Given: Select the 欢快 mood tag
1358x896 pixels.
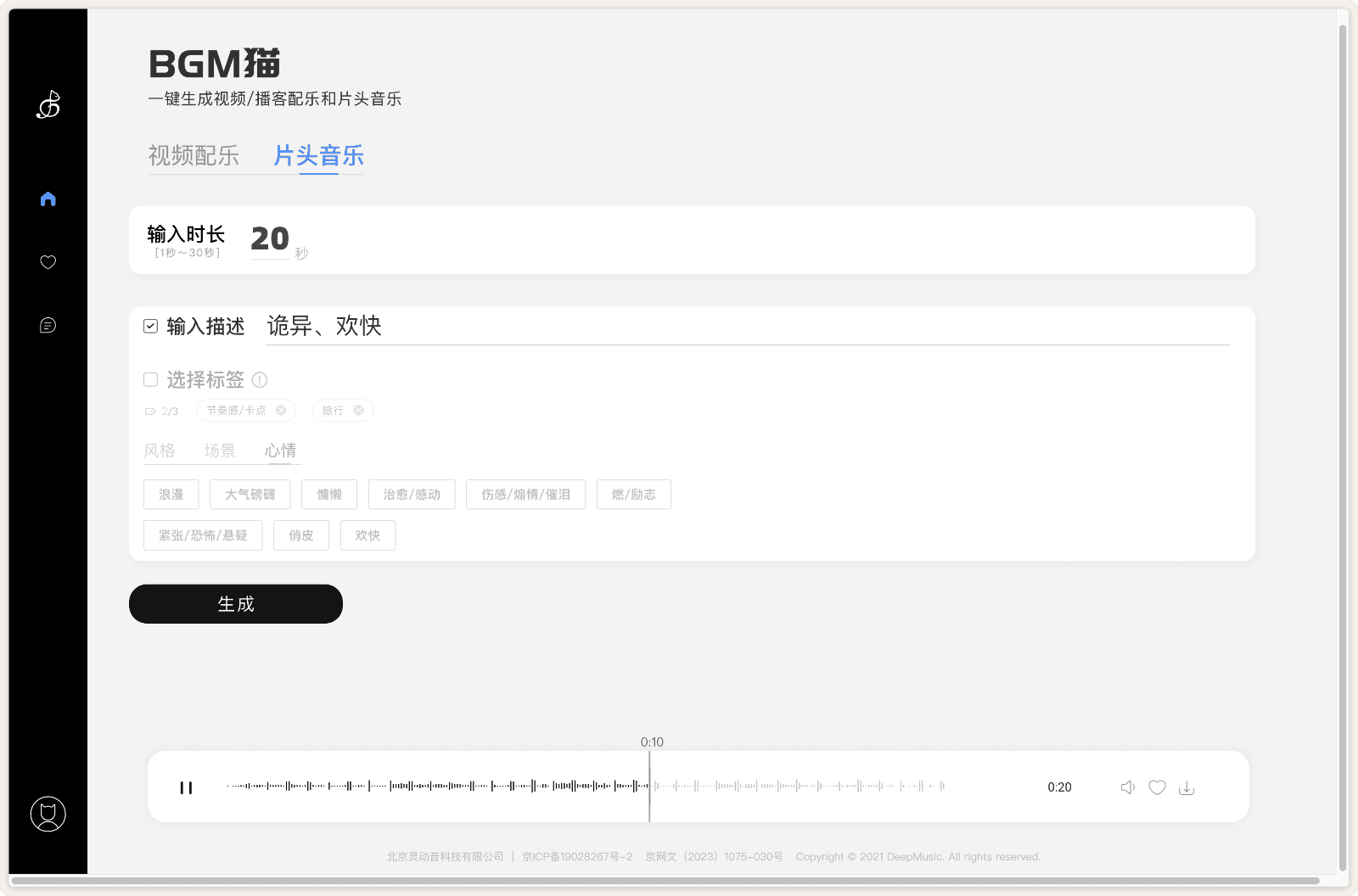Looking at the screenshot, I should (x=368, y=535).
